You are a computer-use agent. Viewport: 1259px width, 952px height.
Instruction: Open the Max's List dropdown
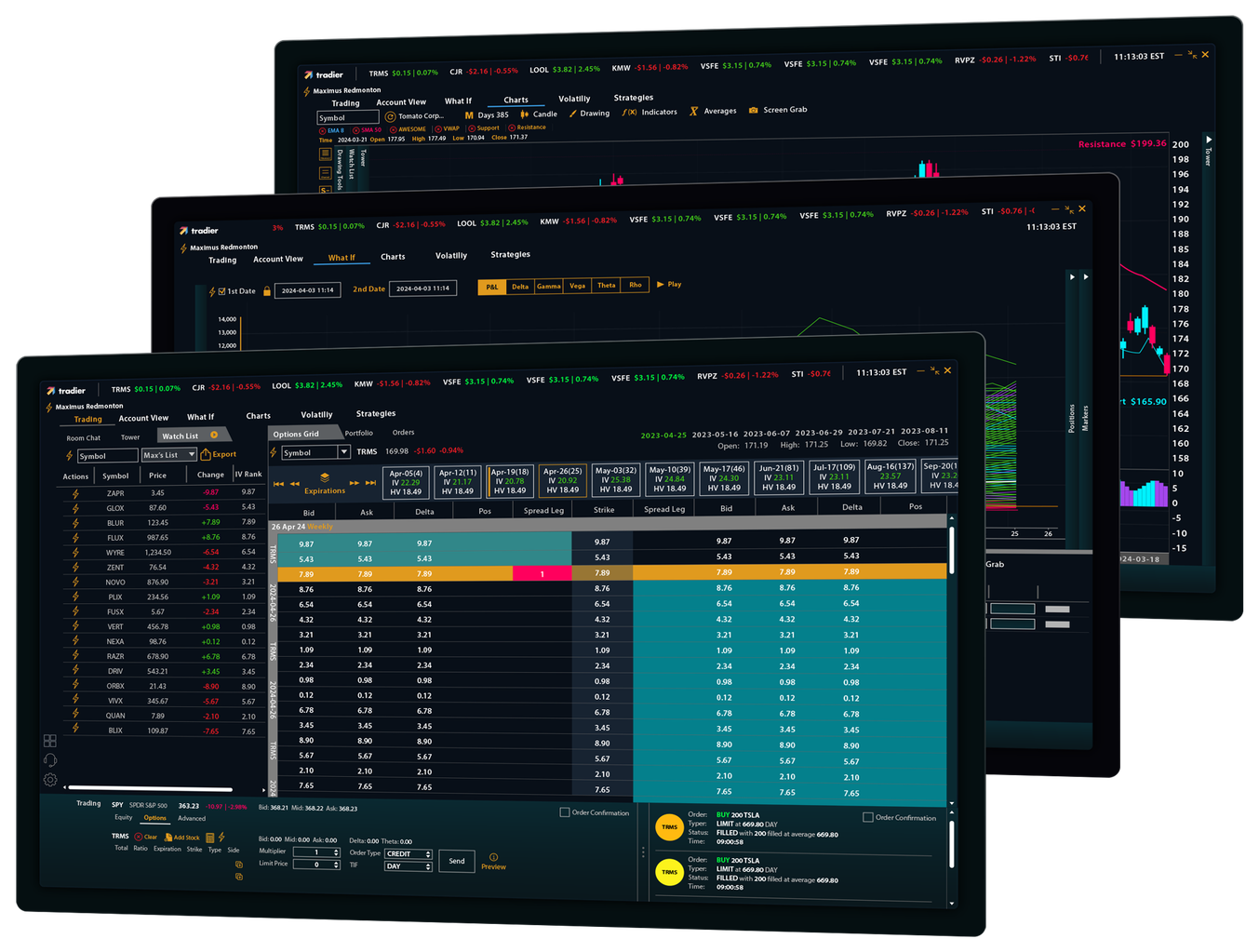point(169,454)
